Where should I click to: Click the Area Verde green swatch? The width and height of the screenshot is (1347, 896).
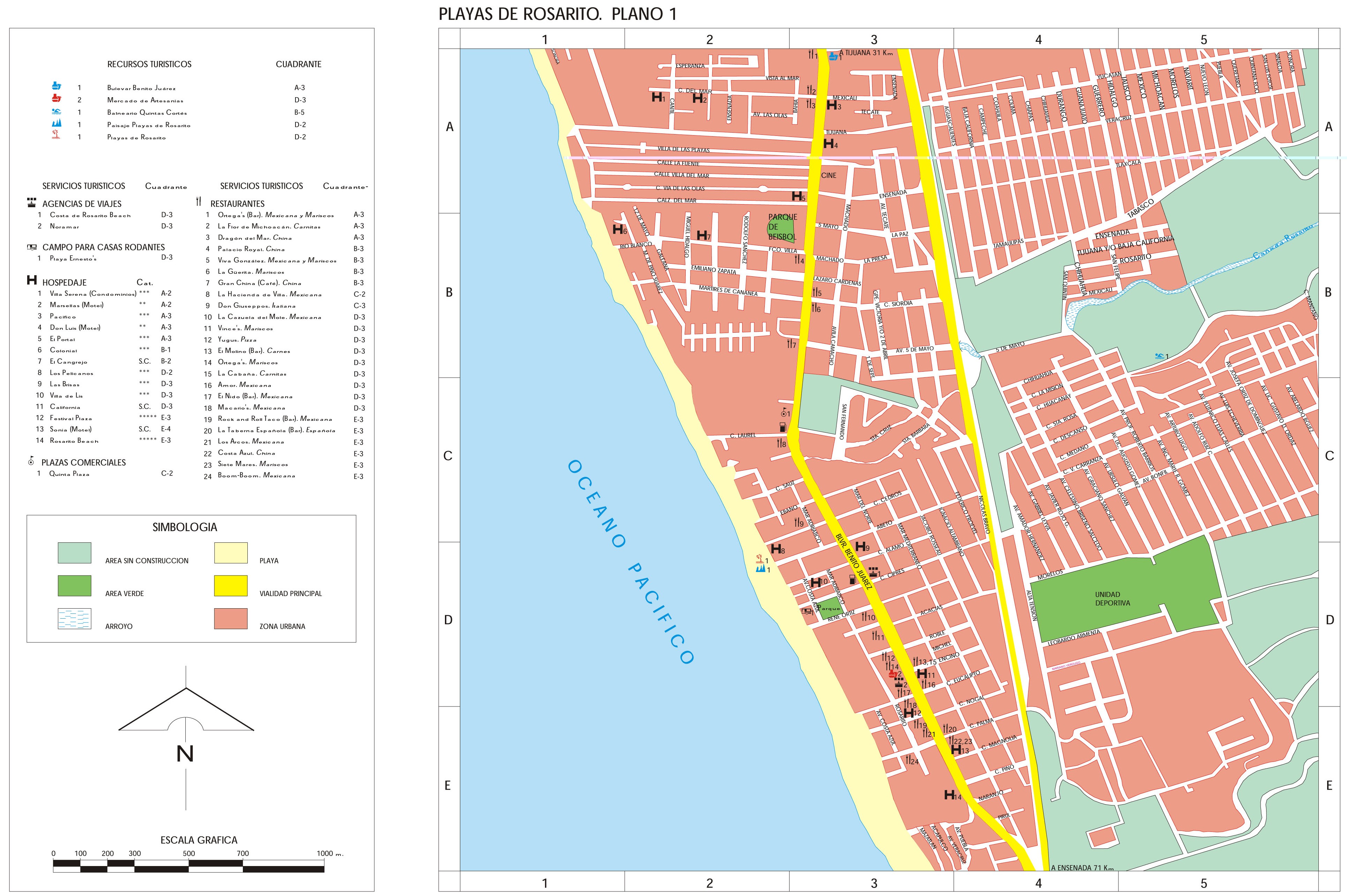pos(74,586)
